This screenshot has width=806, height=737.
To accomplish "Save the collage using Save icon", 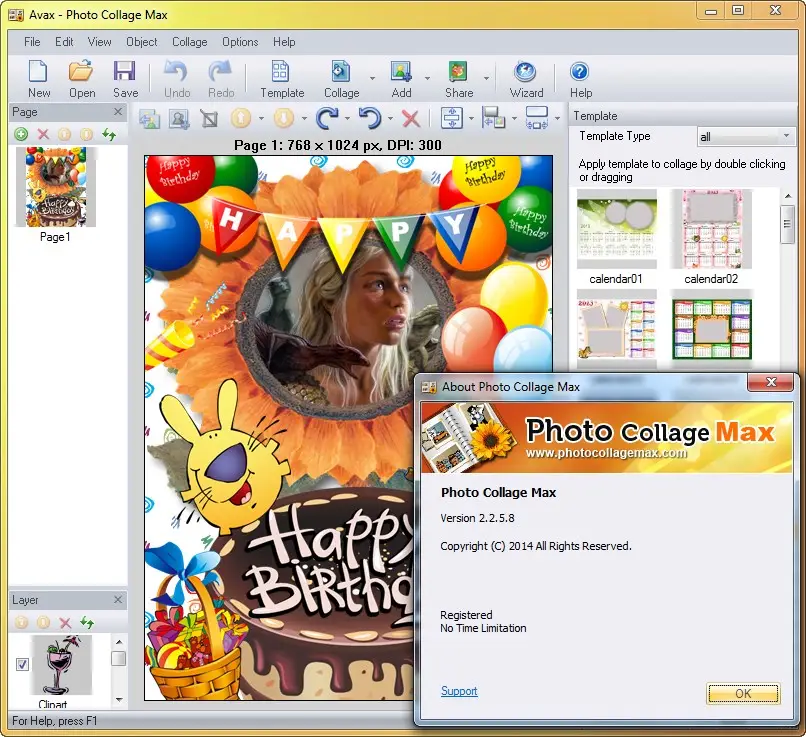I will coord(125,79).
